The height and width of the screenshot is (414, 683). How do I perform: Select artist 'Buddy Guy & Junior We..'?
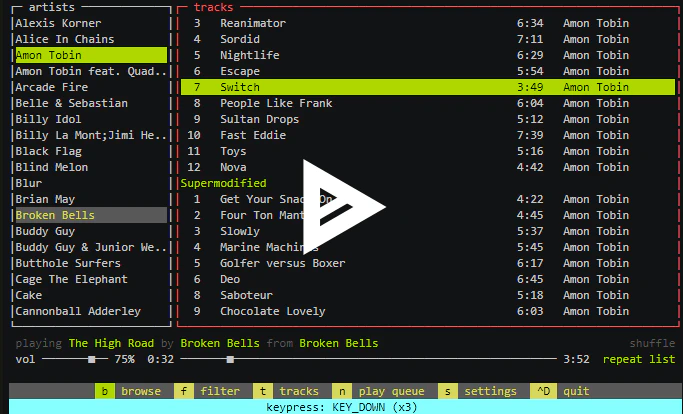pyautogui.click(x=91, y=247)
